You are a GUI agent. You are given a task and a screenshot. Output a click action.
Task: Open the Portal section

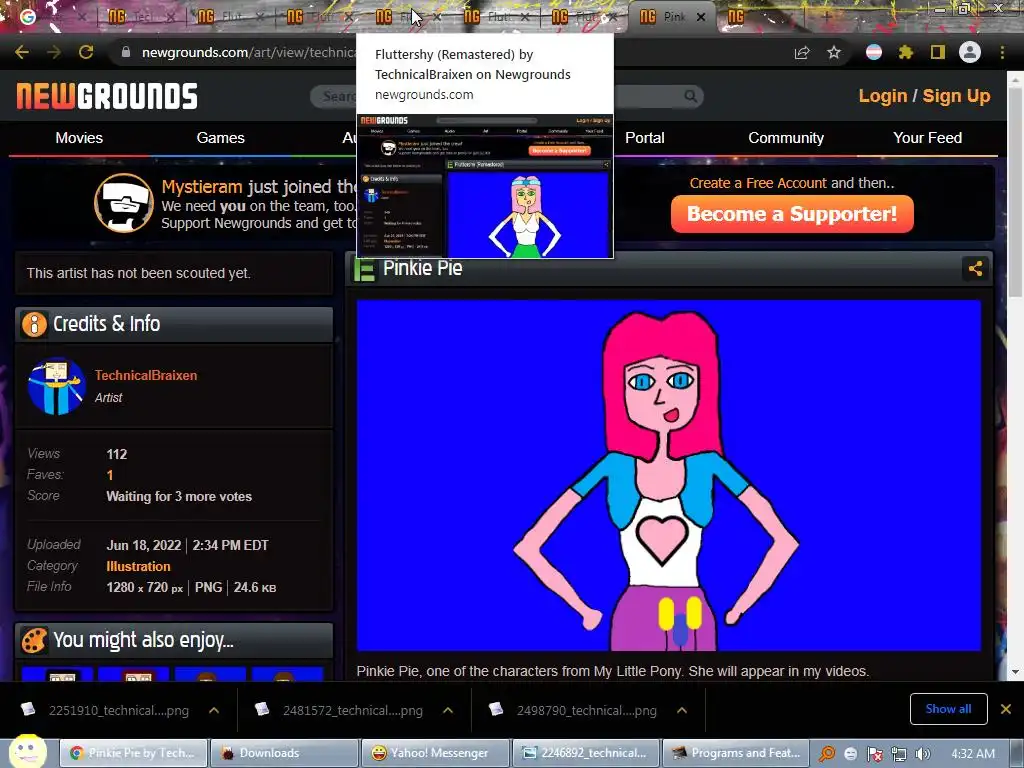click(645, 138)
